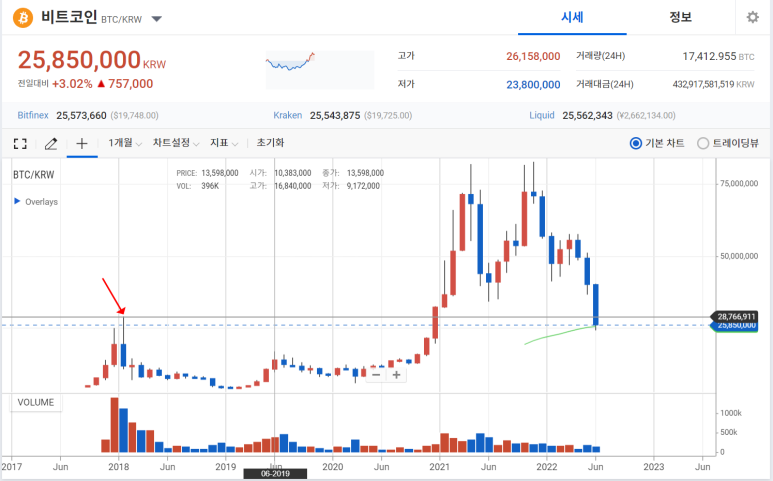Image resolution: width=773 pixels, height=481 pixels.
Task: Click the current price 25,850,000
Action: 79,60
